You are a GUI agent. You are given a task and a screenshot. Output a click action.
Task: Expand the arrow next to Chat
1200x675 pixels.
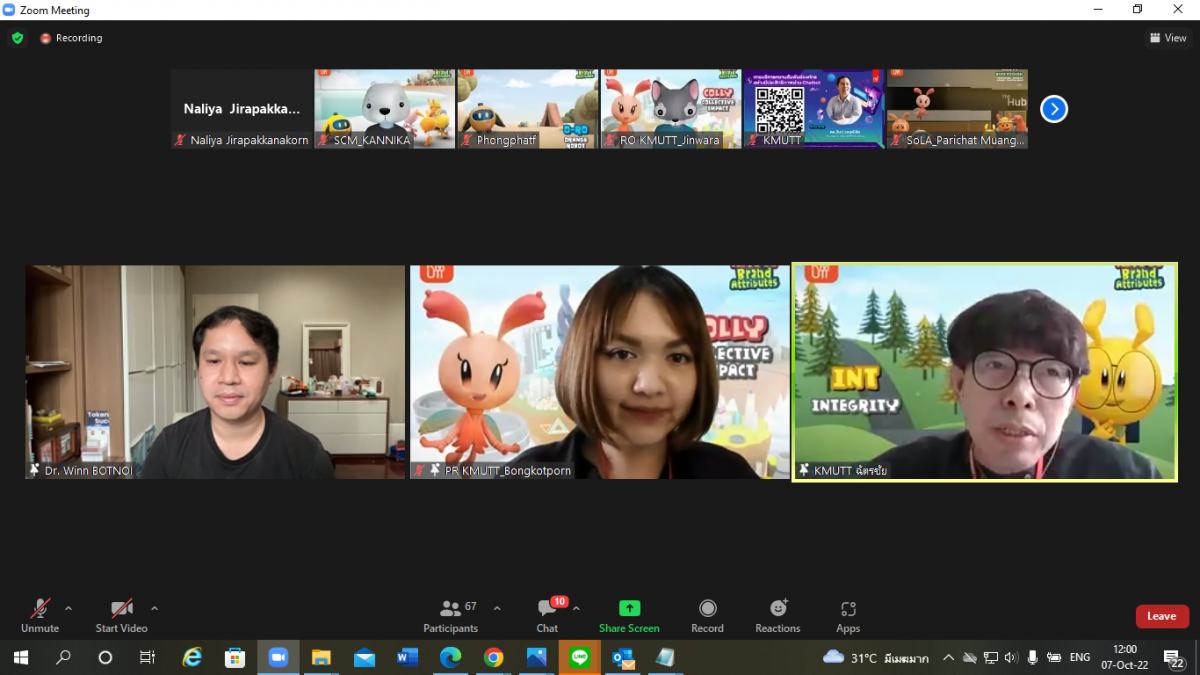click(x=576, y=608)
